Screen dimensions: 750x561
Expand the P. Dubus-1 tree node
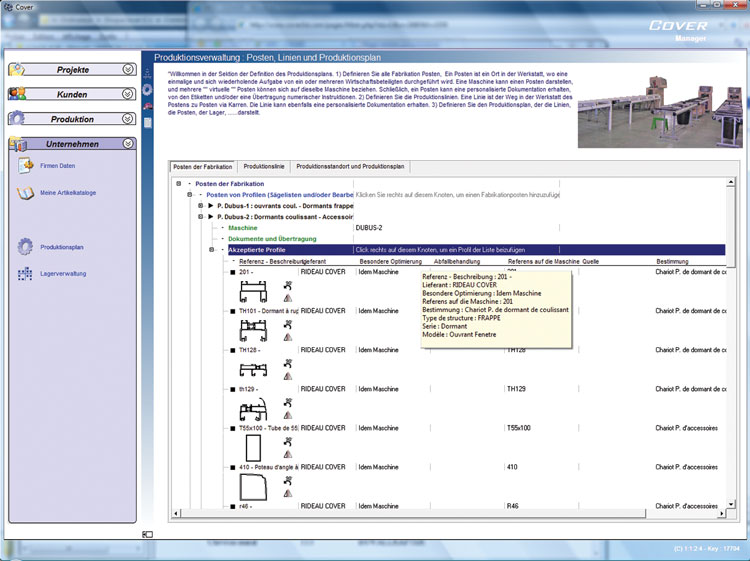(x=200, y=206)
